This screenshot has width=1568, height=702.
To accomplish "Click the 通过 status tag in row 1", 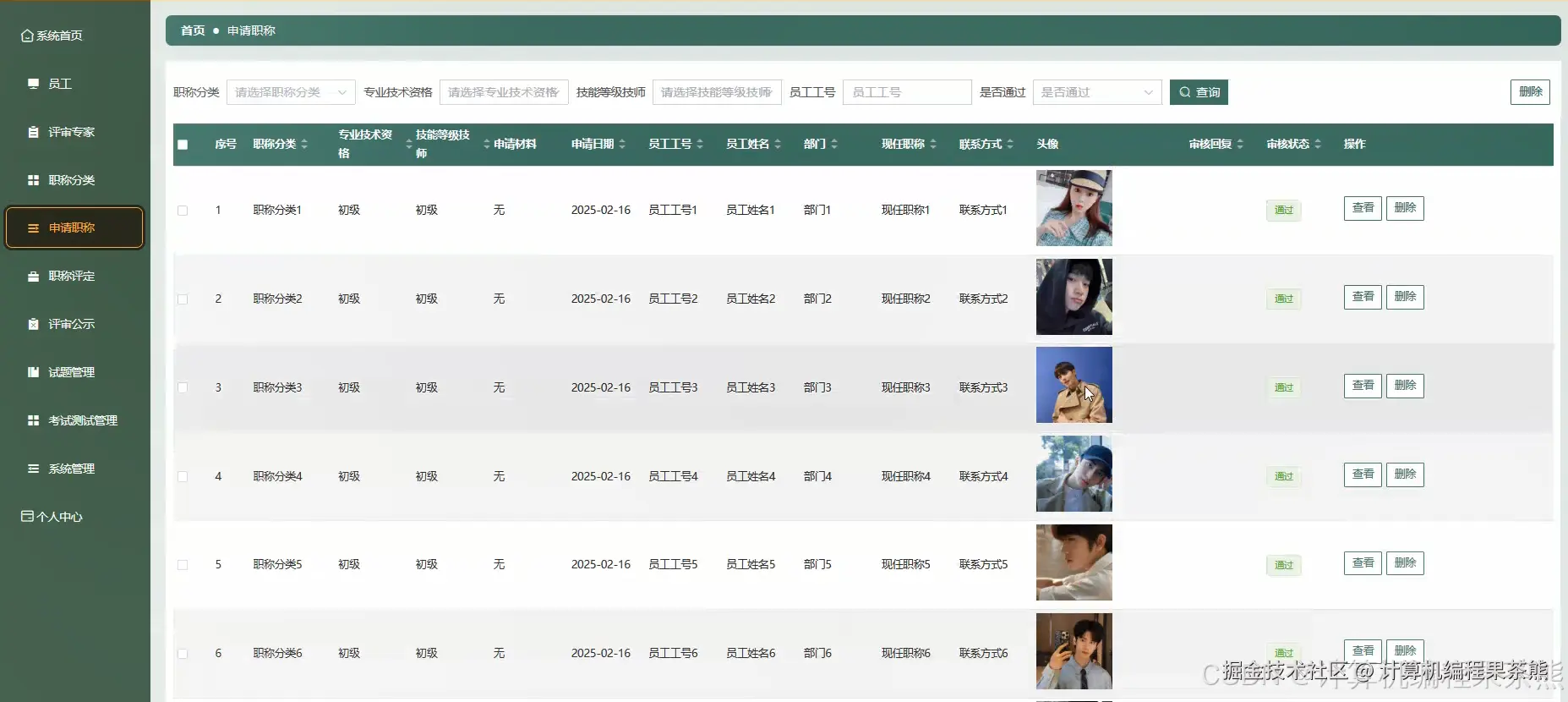I will point(1283,211).
